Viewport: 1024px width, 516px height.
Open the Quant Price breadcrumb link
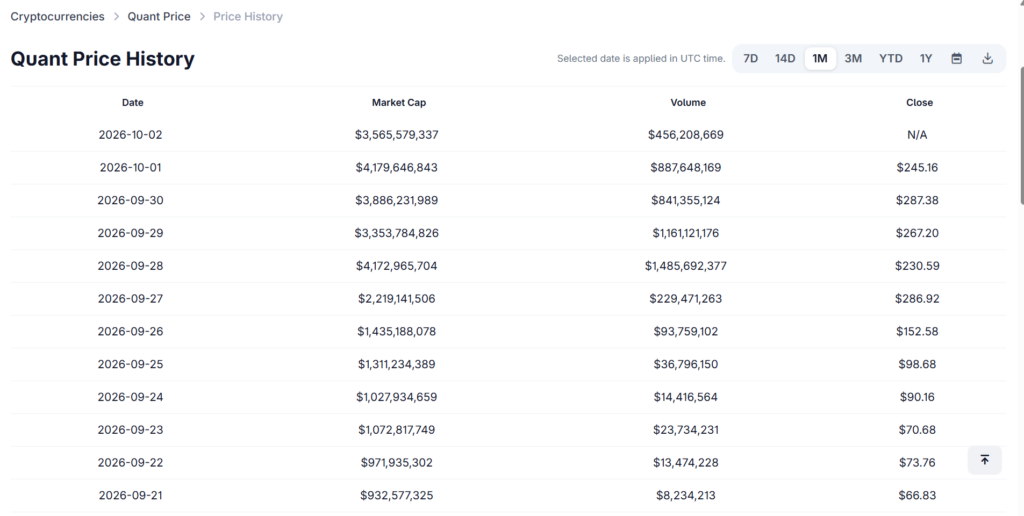tap(159, 16)
